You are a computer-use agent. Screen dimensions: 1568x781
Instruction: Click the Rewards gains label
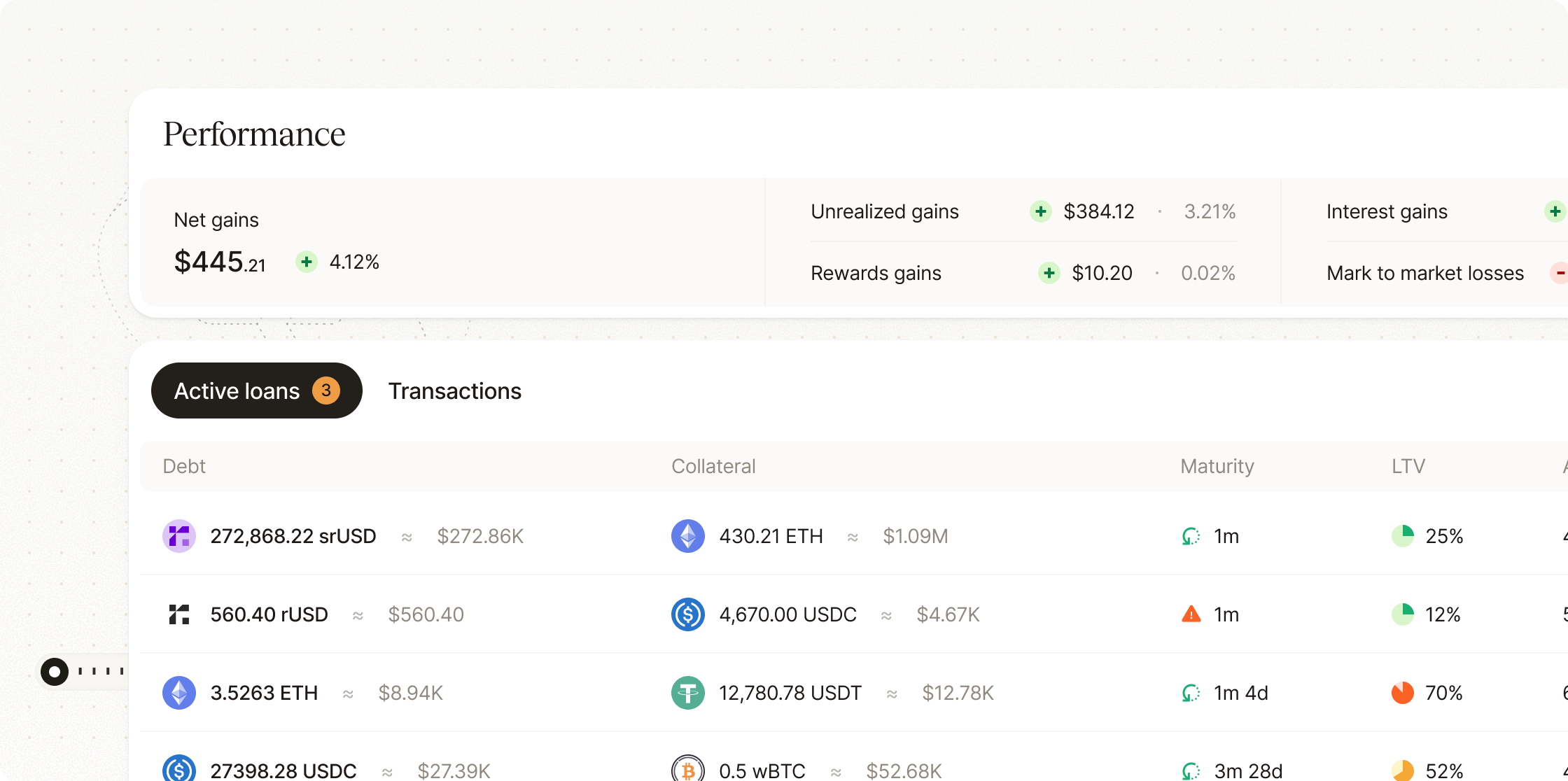click(876, 274)
